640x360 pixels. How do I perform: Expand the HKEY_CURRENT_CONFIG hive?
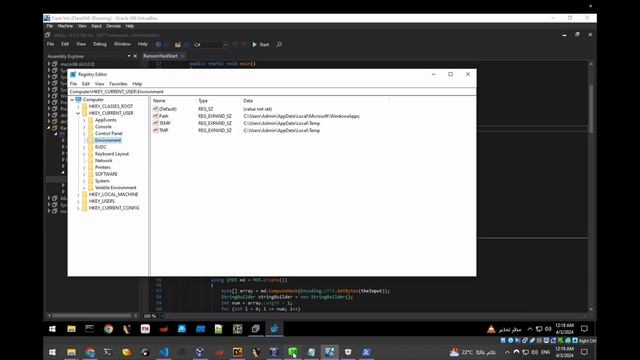[x=78, y=208]
